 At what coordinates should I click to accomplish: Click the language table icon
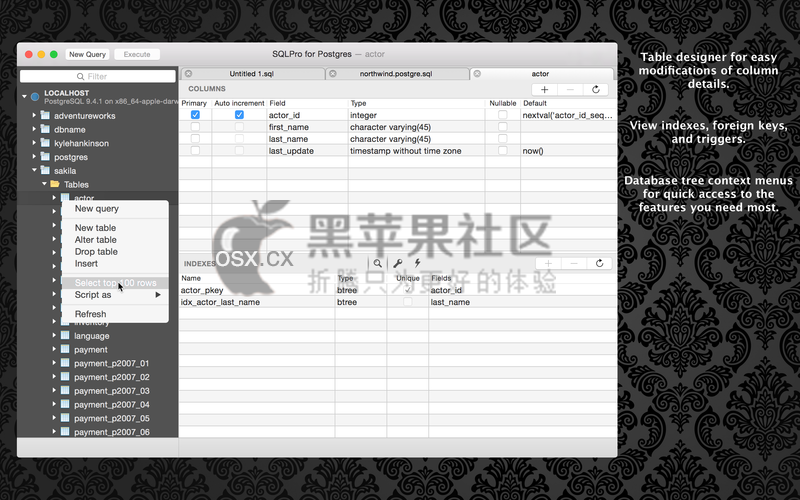(x=65, y=335)
